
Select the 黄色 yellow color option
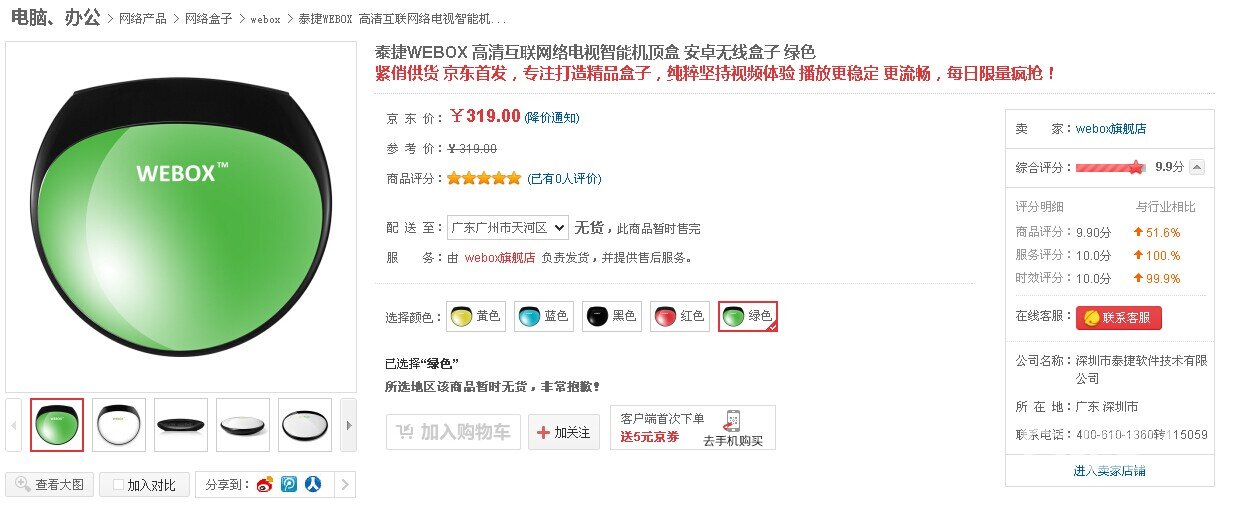coord(475,316)
